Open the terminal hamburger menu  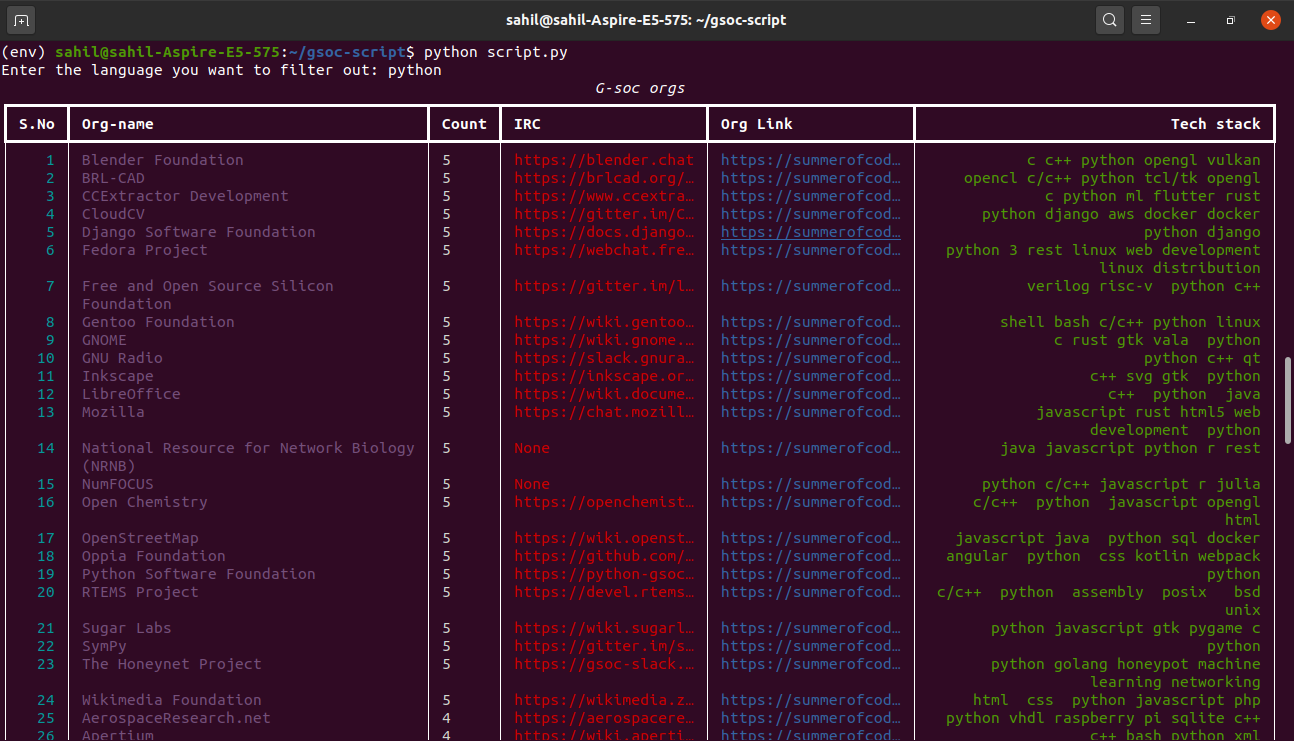point(1146,19)
